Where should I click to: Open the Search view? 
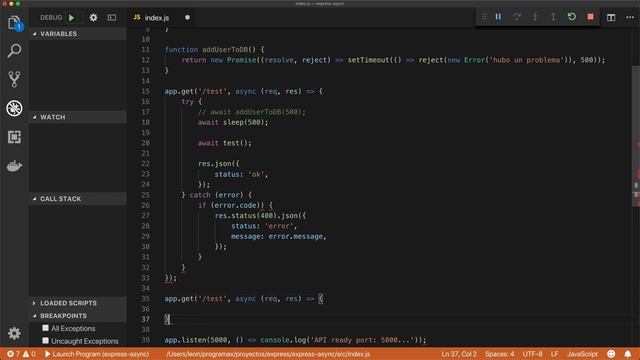tap(14, 51)
